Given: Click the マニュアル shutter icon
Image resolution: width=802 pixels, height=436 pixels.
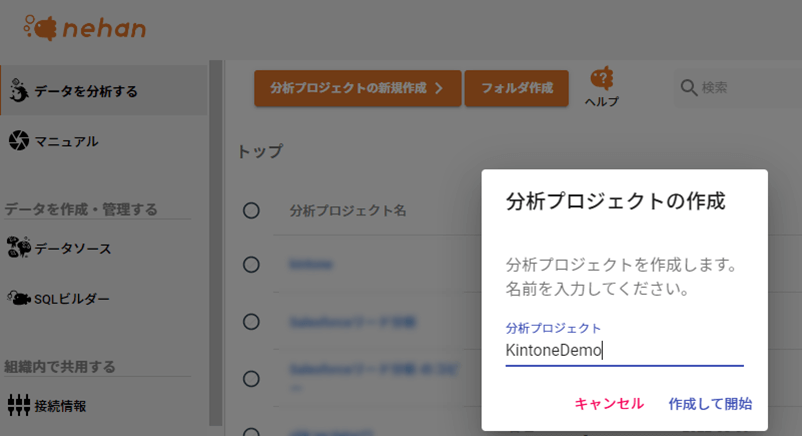Looking at the screenshot, I should [x=19, y=140].
